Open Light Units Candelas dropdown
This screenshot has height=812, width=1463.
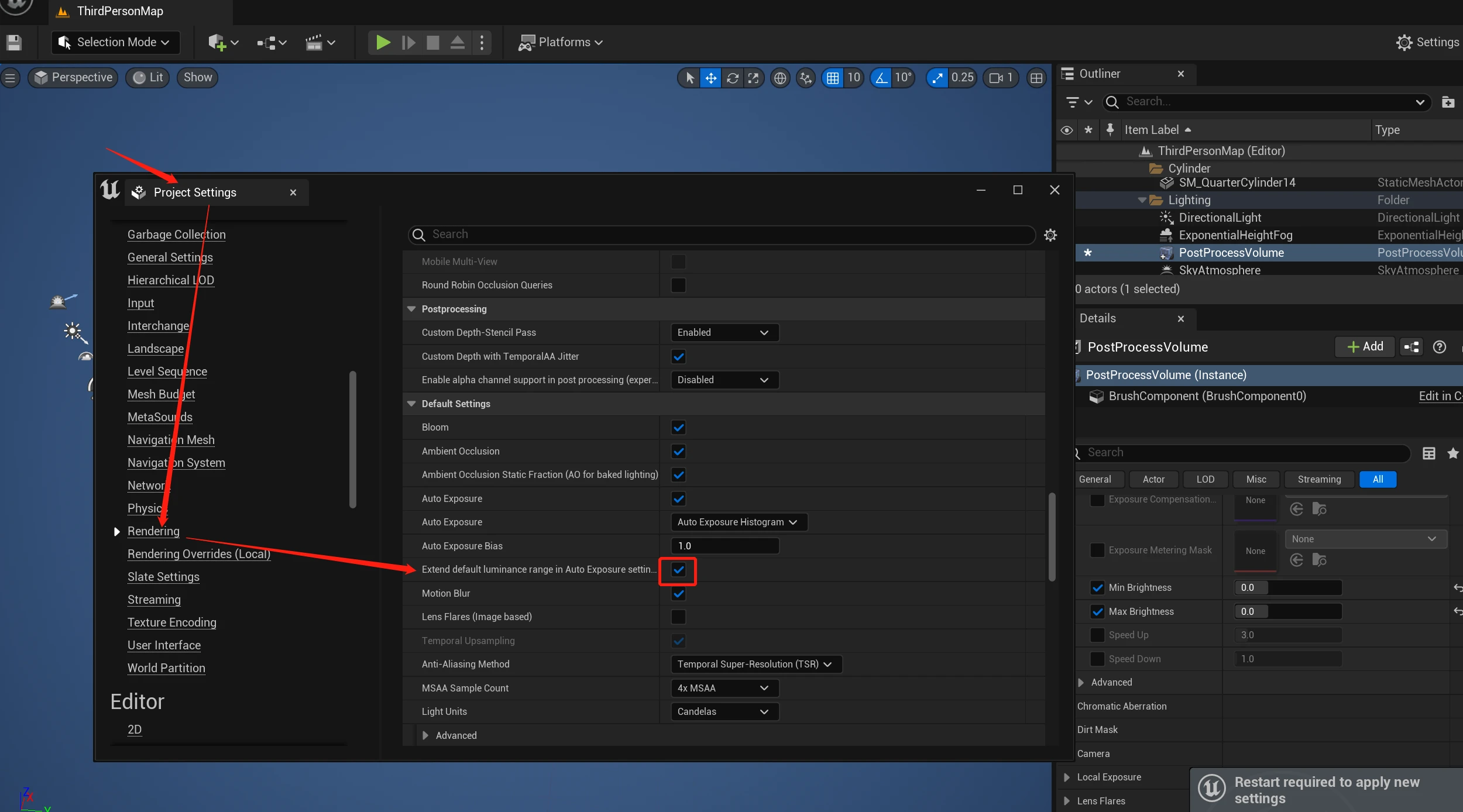pyautogui.click(x=724, y=712)
